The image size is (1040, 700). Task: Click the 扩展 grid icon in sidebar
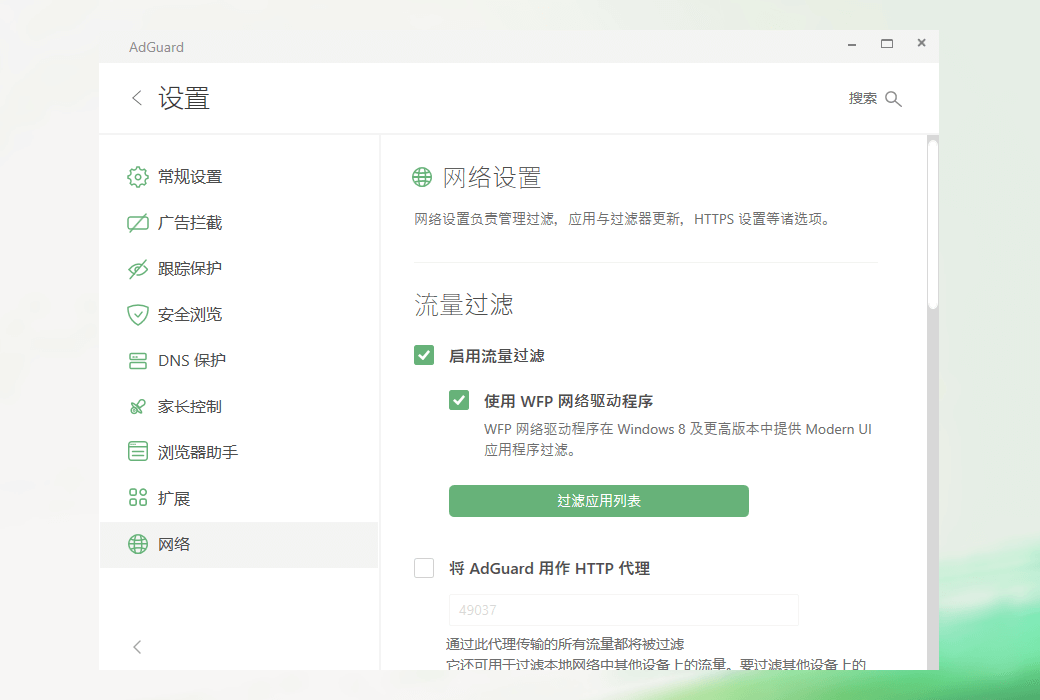(137, 497)
